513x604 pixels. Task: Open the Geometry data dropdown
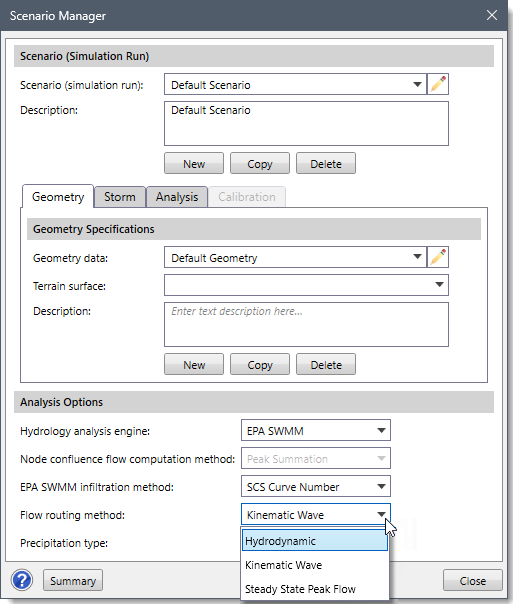pyautogui.click(x=295, y=257)
